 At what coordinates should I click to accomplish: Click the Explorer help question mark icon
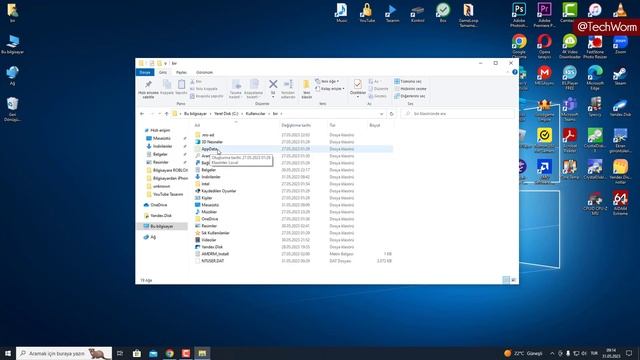click(x=515, y=72)
